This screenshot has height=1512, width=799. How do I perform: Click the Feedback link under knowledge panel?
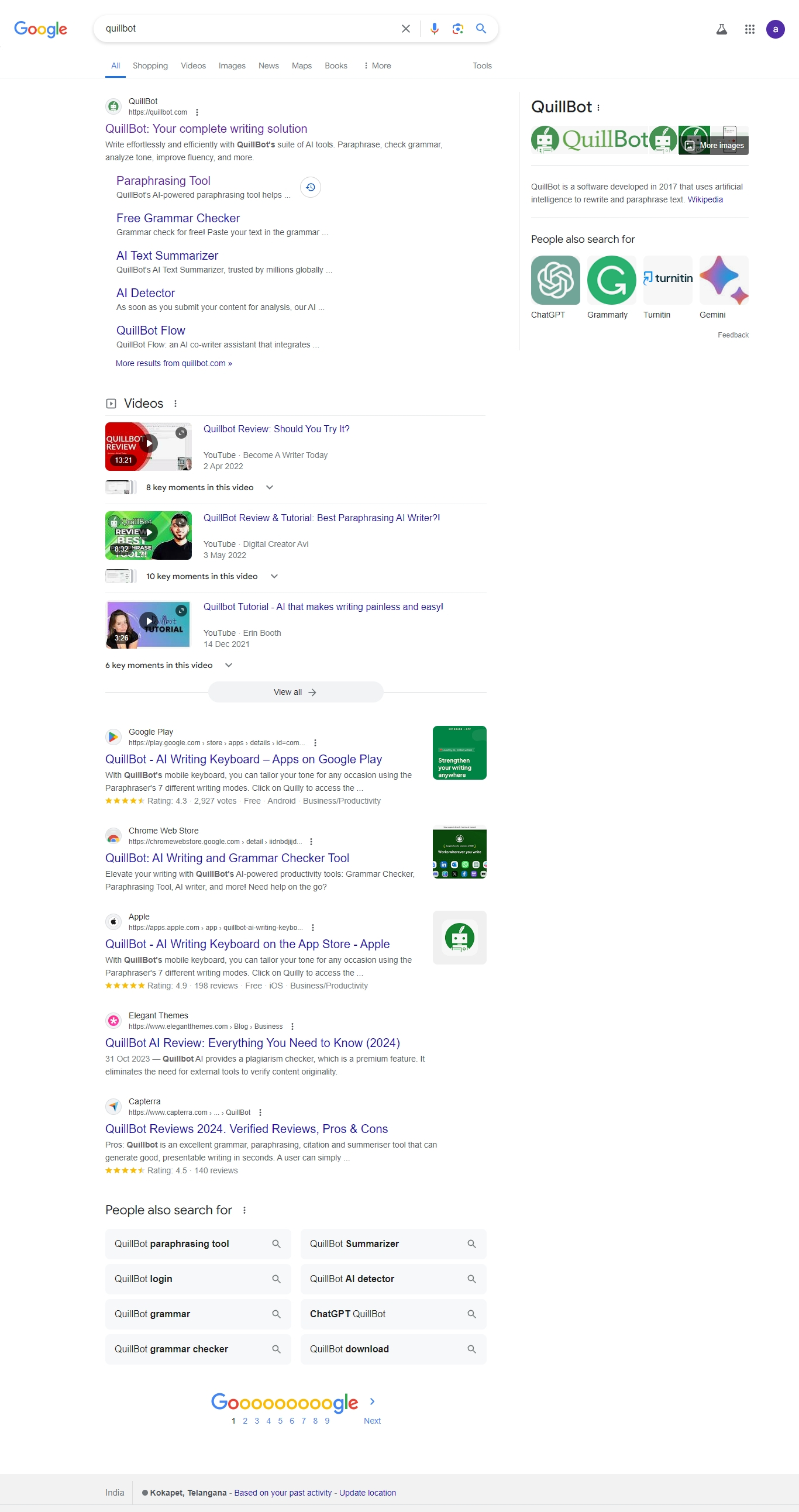point(733,335)
